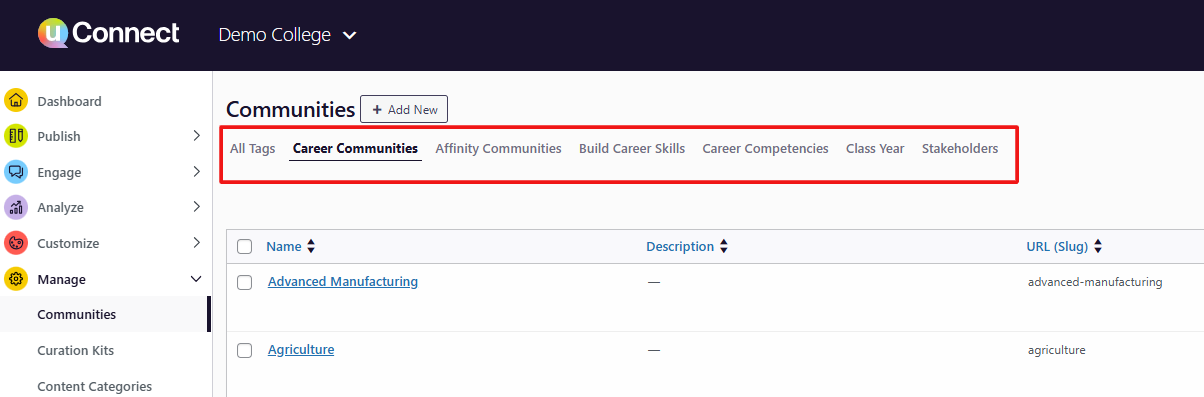
Task: Open Communities in the Manage submenu
Action: (x=77, y=314)
